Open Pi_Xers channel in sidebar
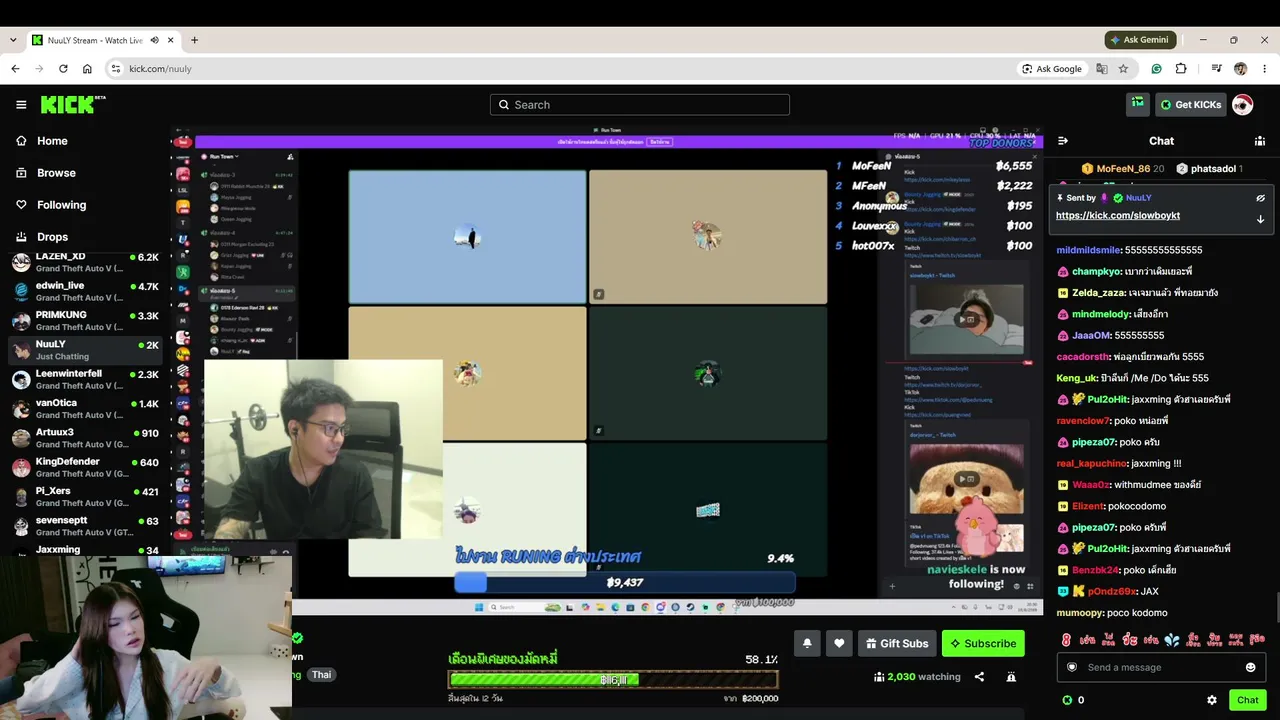Viewport: 1280px width, 720px height. [x=85, y=497]
